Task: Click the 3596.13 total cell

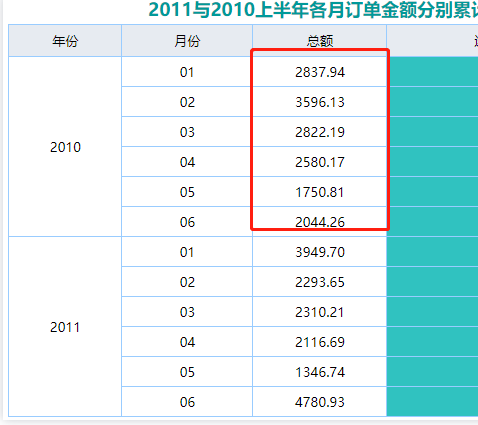Action: [319, 102]
